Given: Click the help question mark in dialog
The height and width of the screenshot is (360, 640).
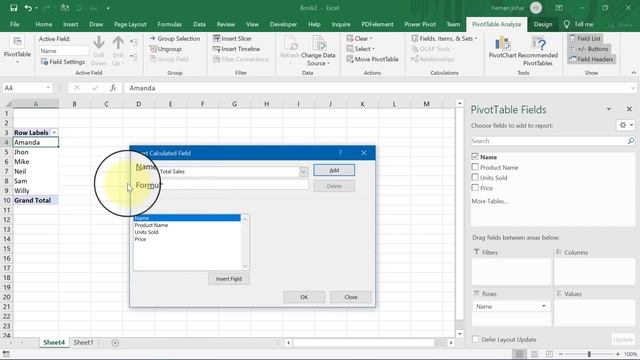Looking at the screenshot, I should point(340,153).
